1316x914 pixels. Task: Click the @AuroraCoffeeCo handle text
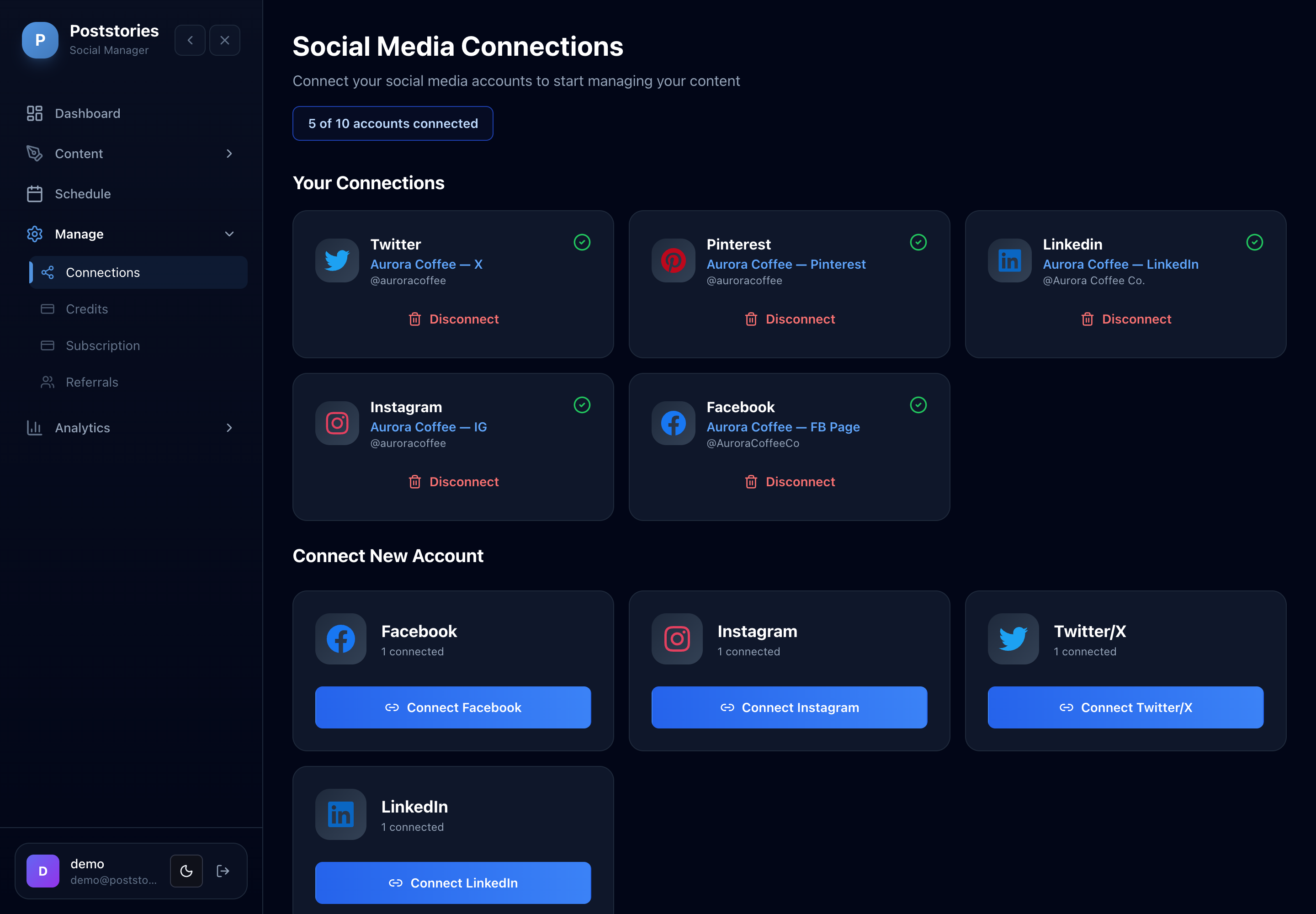coord(753,443)
